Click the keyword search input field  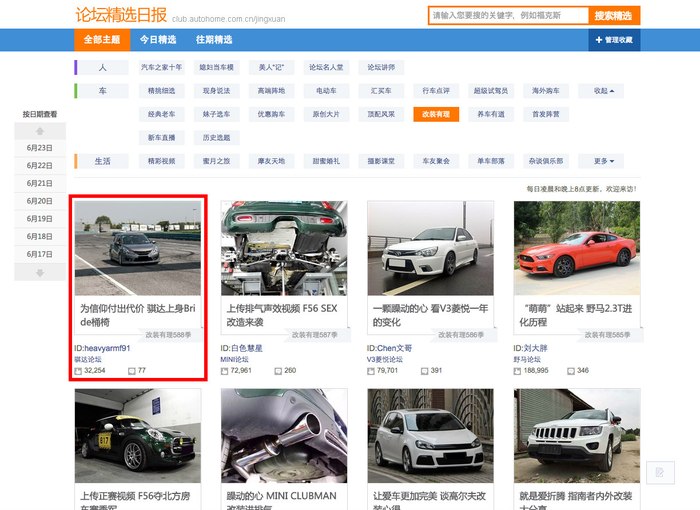tap(506, 16)
